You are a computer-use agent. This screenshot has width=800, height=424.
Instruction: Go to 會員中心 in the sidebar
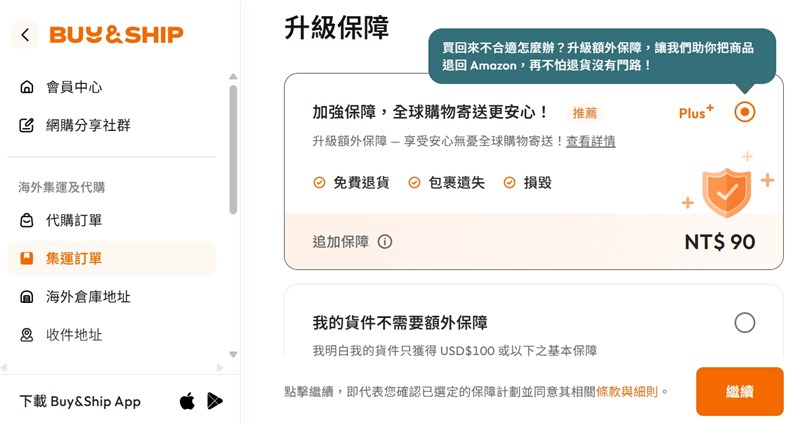[x=74, y=87]
